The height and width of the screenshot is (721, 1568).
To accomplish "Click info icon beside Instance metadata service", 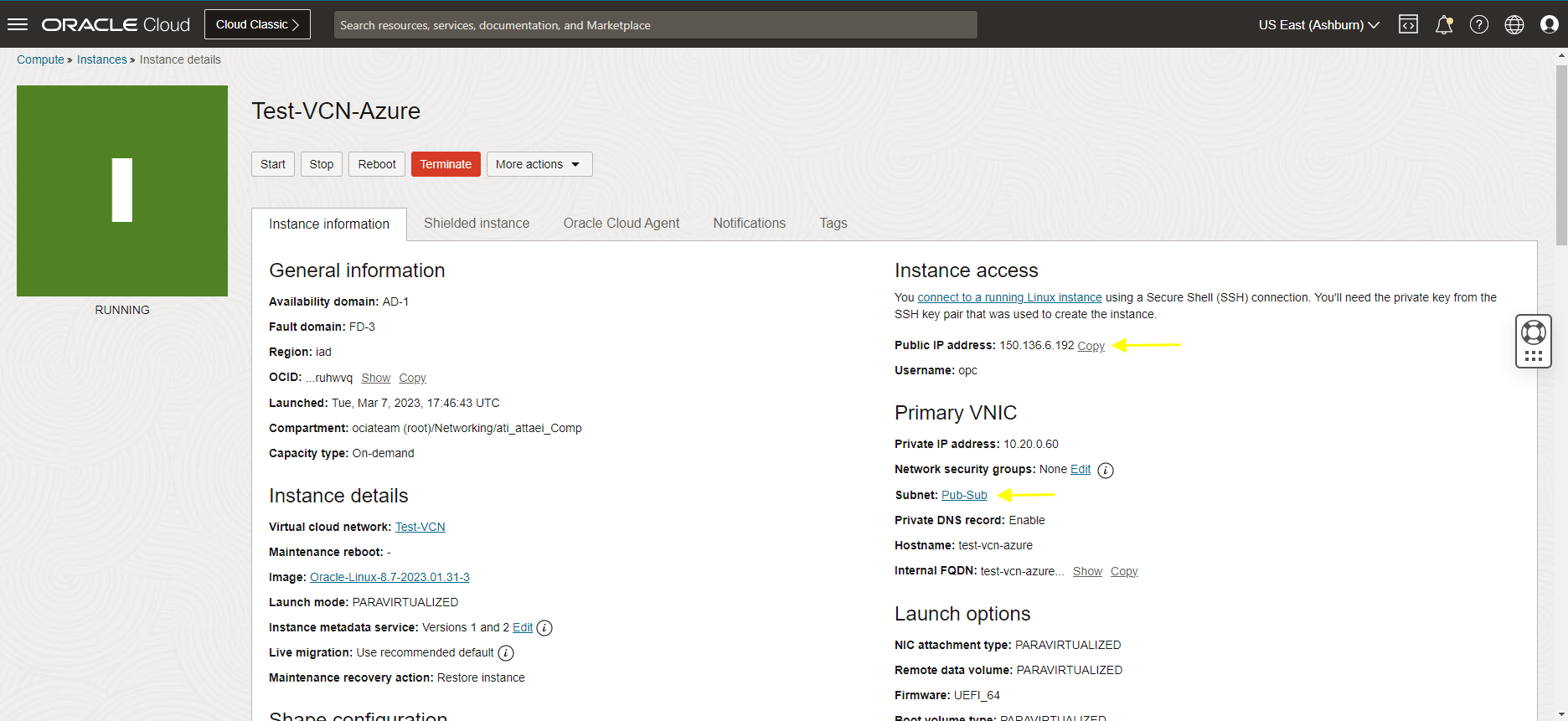I will (x=544, y=628).
